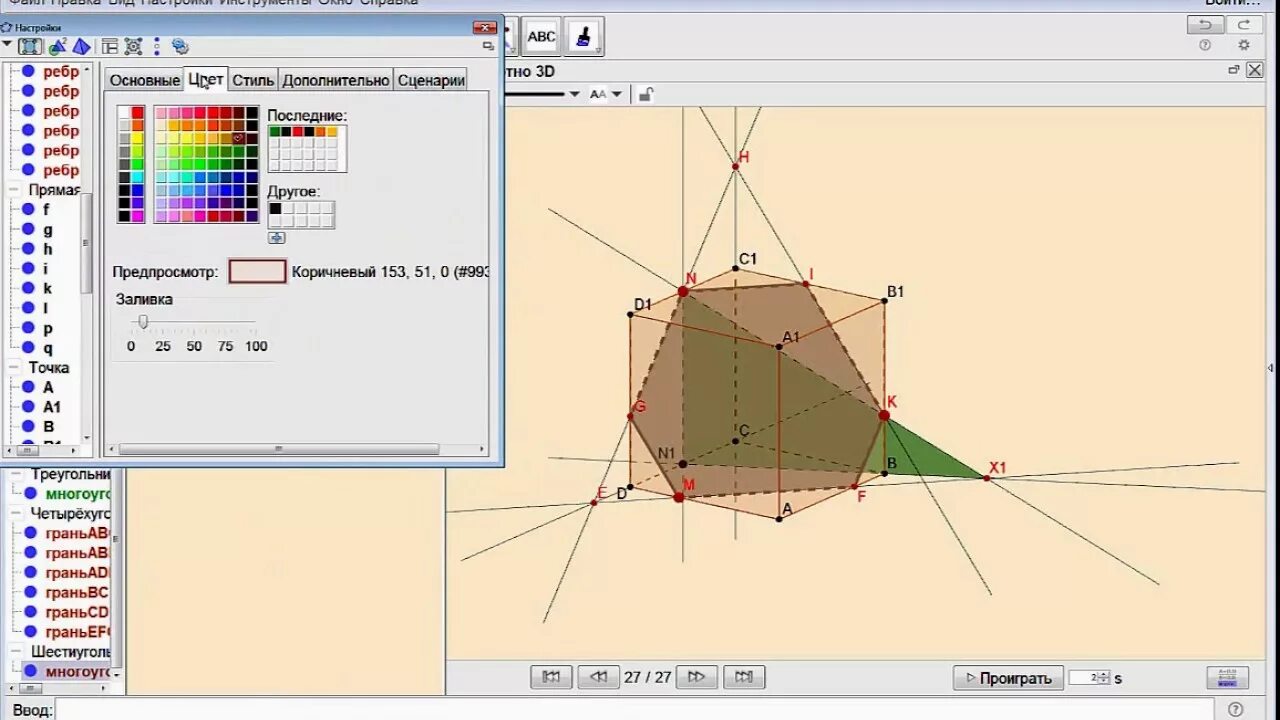Click the detach-window icon in Настройки dialog
This screenshot has height=720, width=1280.
[x=488, y=46]
